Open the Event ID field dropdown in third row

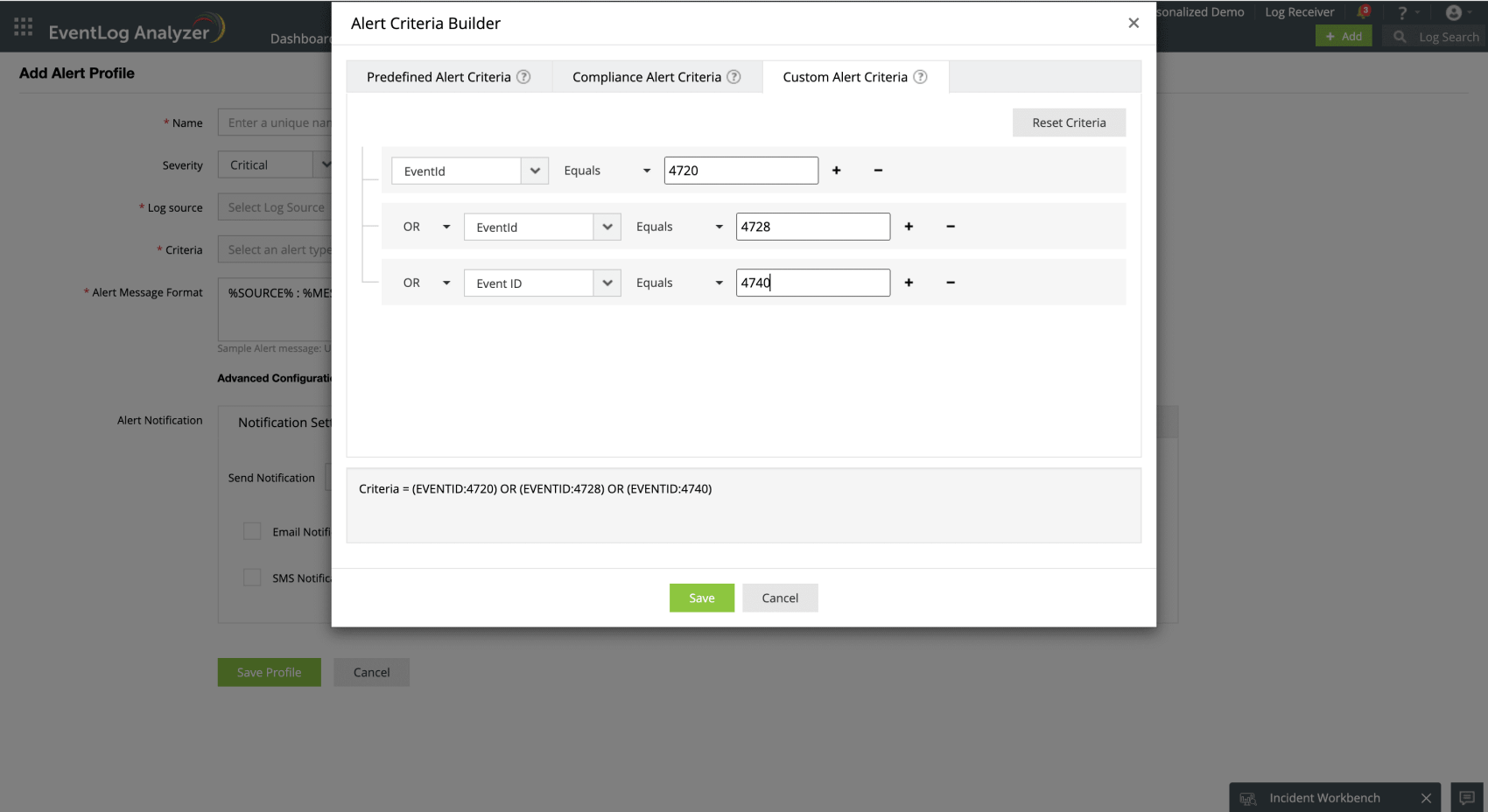pyautogui.click(x=607, y=283)
